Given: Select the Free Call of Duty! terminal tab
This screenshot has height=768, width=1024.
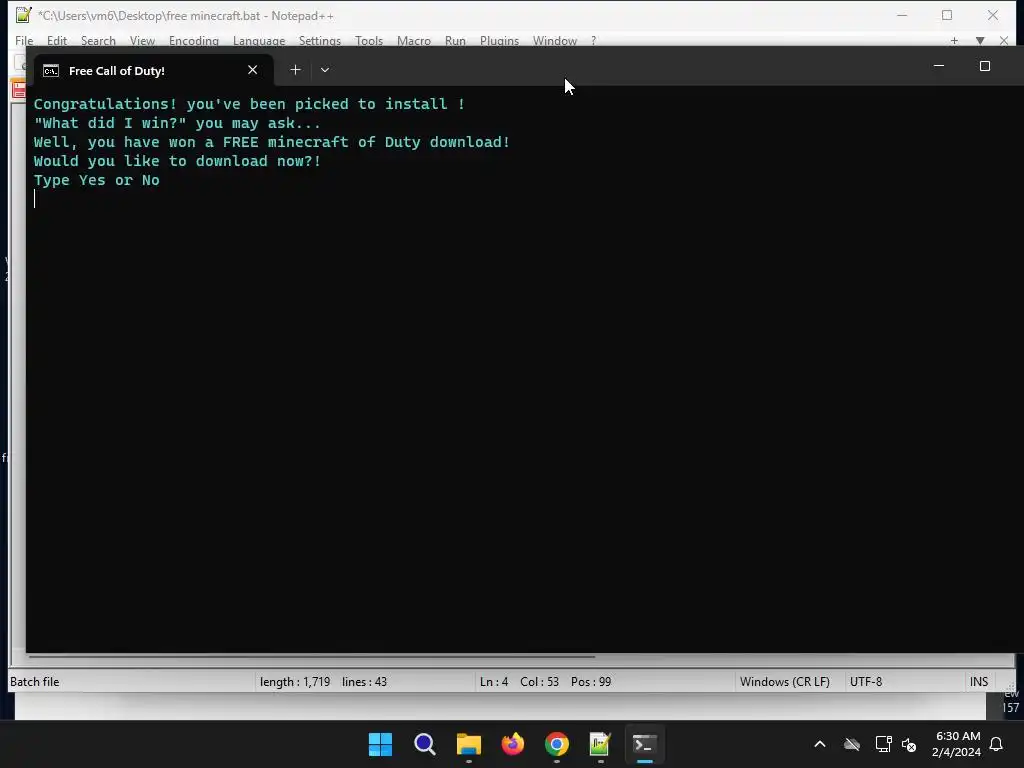Looking at the screenshot, I should coord(154,71).
